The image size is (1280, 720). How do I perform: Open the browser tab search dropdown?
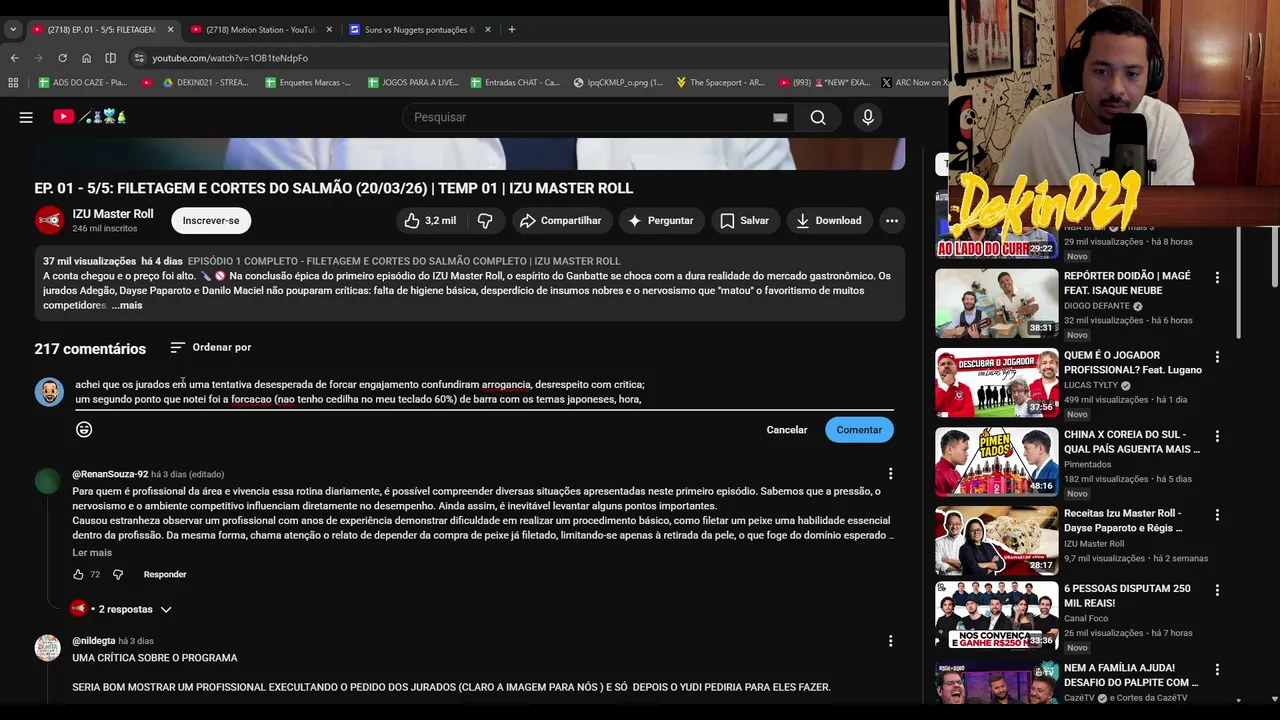(12, 29)
